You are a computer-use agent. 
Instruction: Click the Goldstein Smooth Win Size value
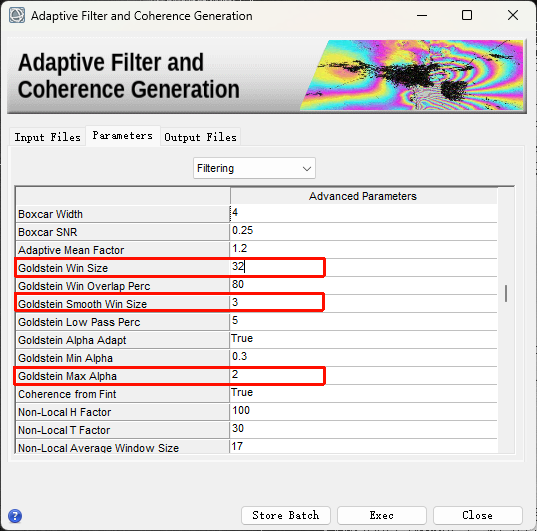pos(363,303)
